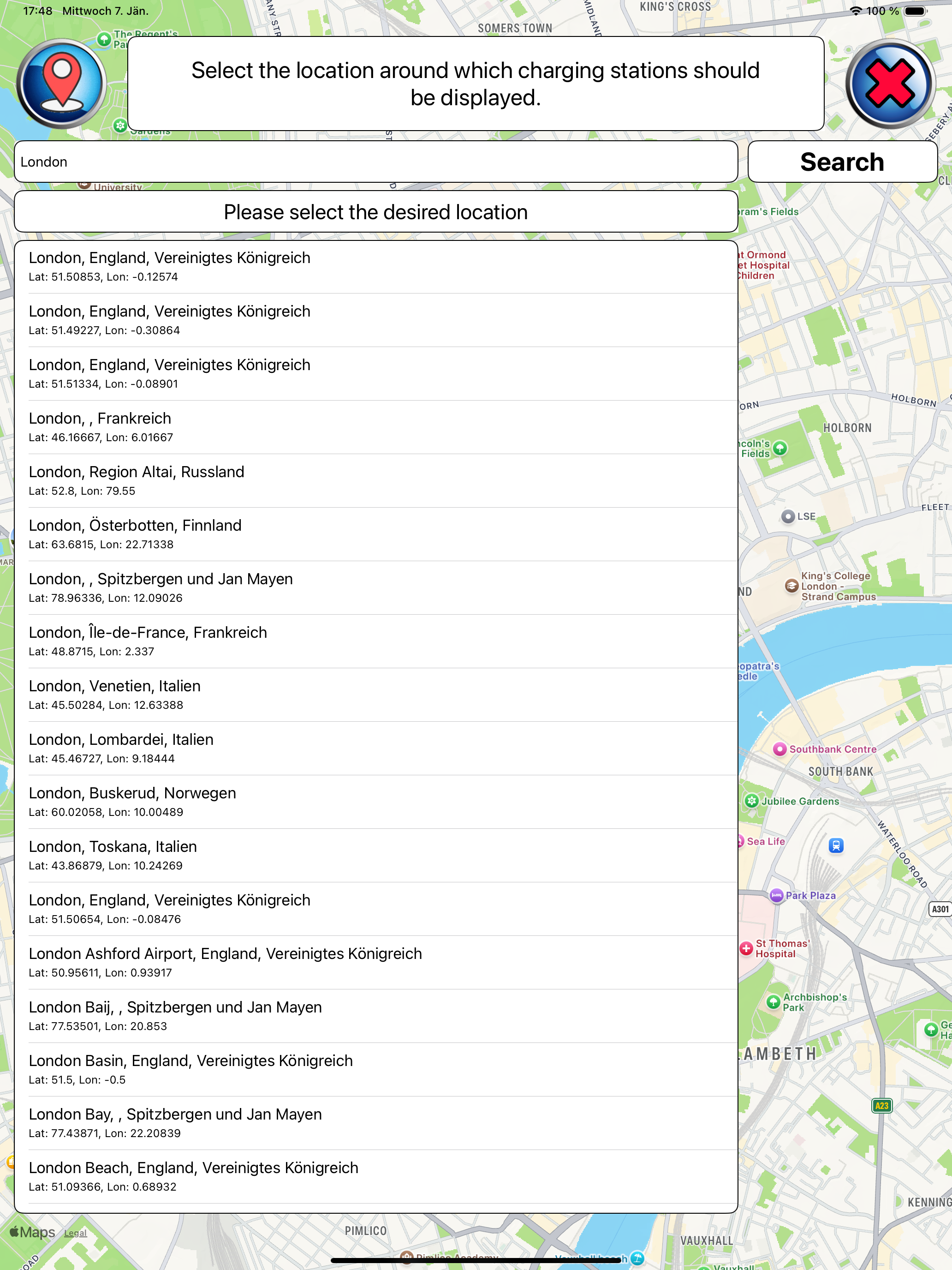Tap King's College London Strand marker
Viewport: 952px width, 1270px height.
(x=792, y=586)
